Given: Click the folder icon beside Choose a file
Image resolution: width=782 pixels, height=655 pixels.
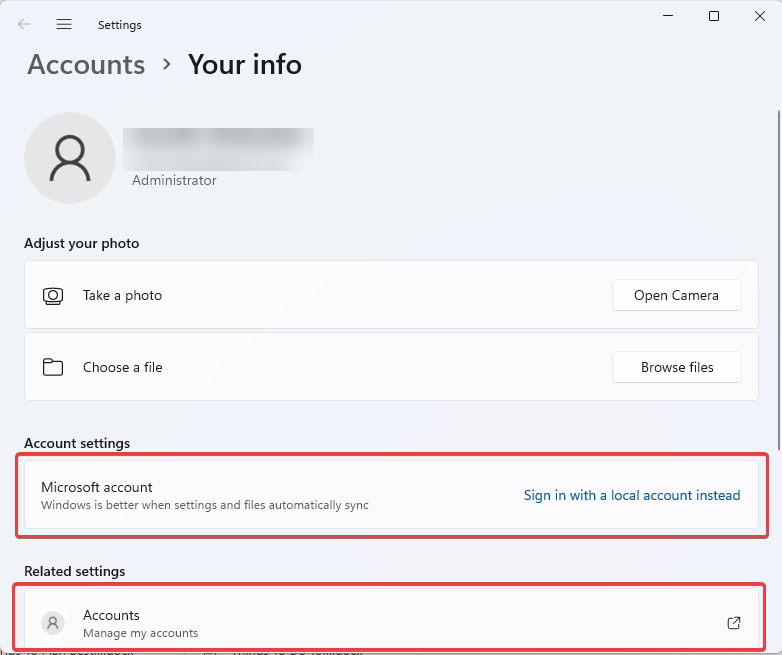Looking at the screenshot, I should tap(53, 367).
